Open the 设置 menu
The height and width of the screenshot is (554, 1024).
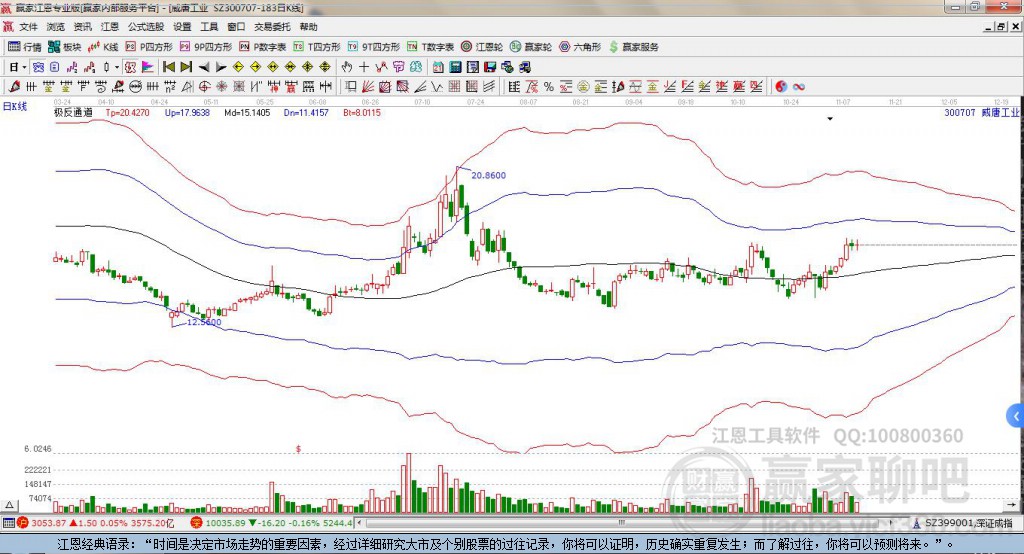(182, 27)
